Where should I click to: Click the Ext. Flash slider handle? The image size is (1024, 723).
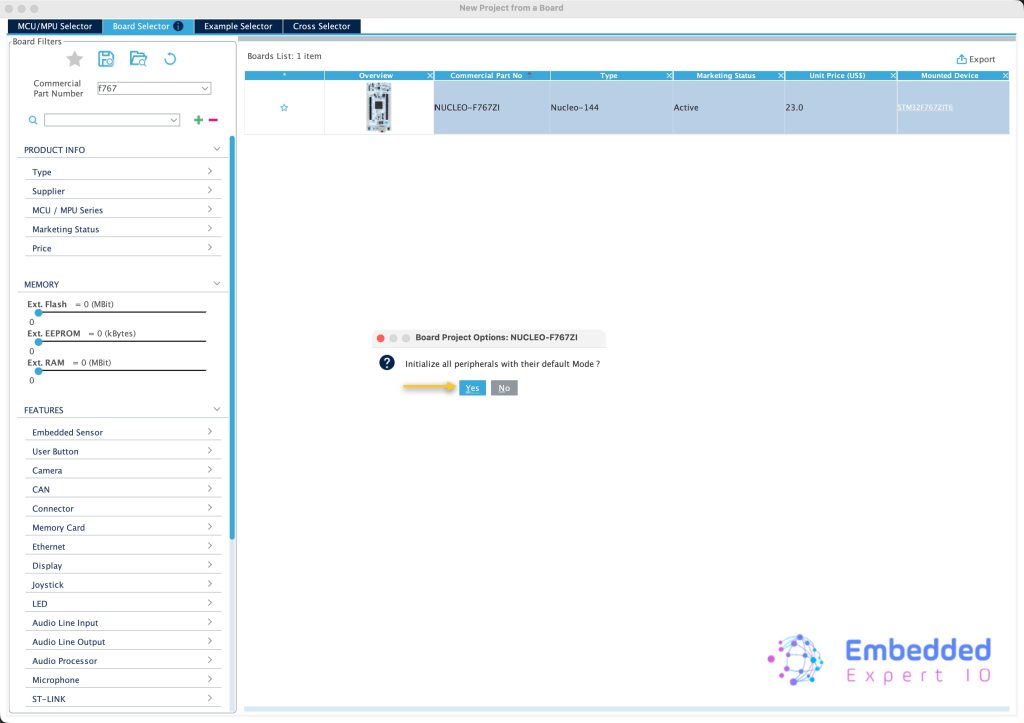(38, 313)
